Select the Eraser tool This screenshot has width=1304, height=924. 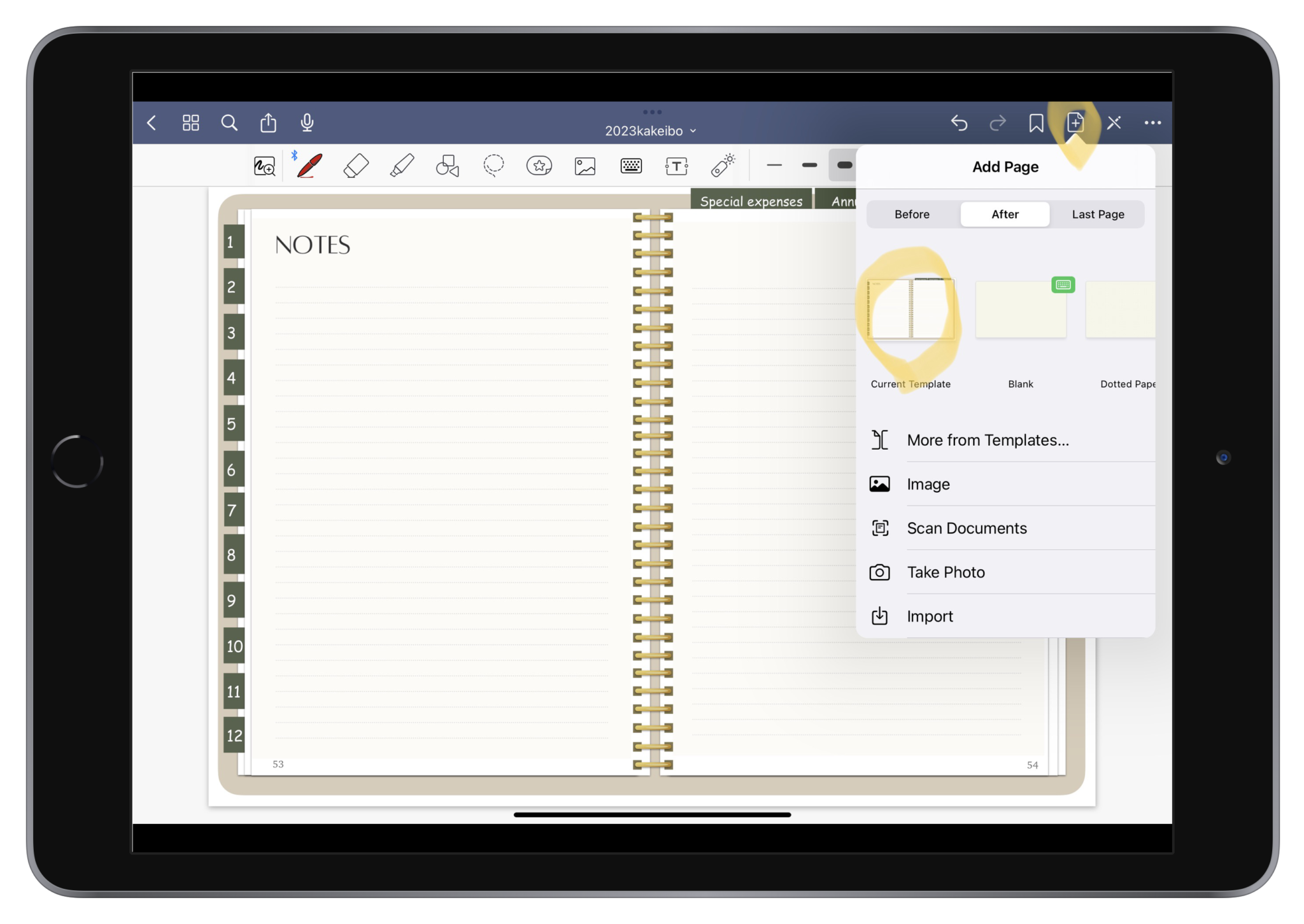point(357,166)
